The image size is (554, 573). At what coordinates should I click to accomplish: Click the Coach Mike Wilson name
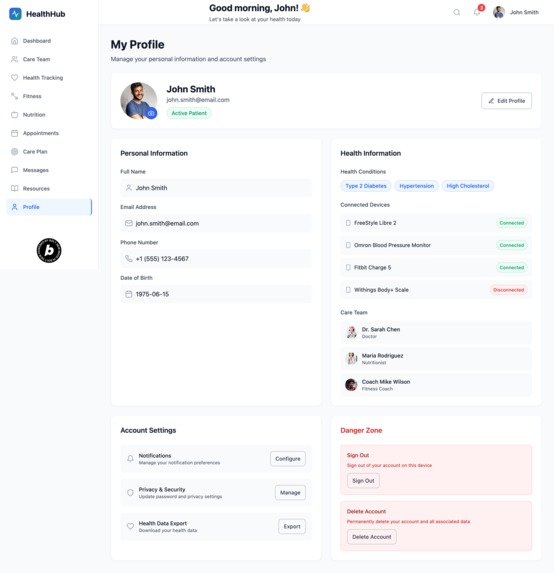pyautogui.click(x=386, y=382)
